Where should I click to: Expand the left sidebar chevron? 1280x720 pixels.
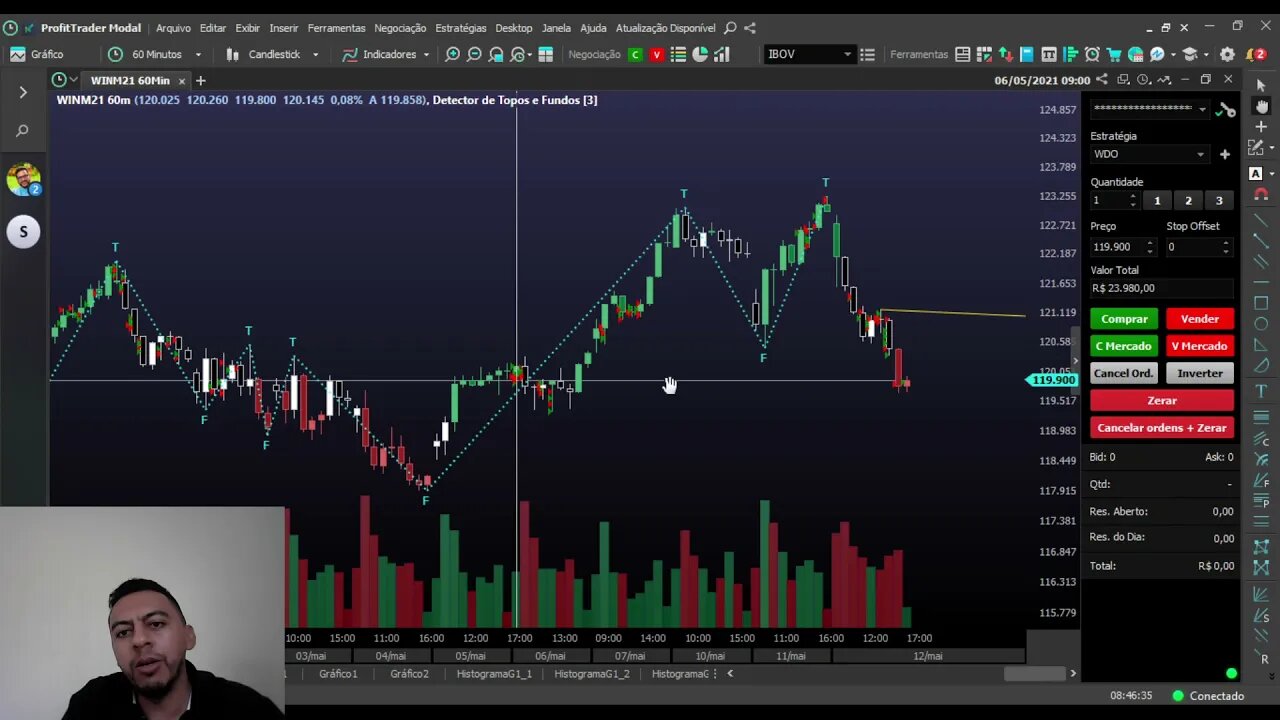(x=23, y=92)
